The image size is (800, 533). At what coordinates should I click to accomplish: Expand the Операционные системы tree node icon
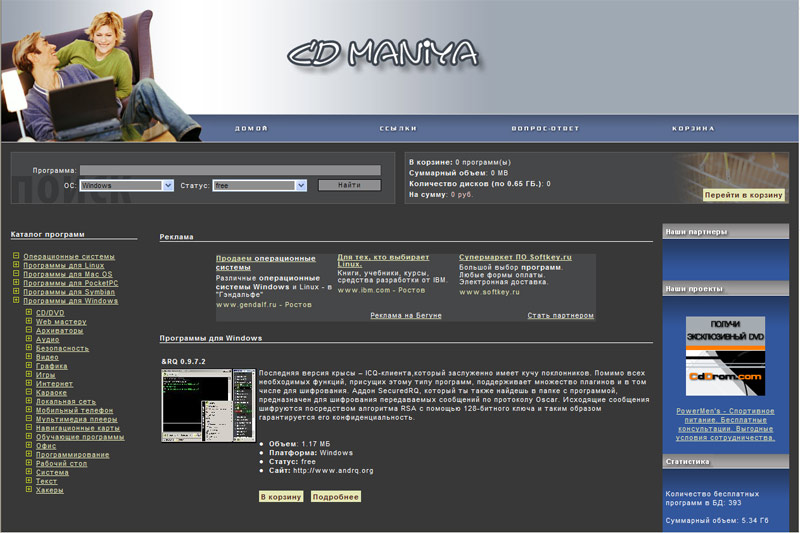tap(16, 256)
